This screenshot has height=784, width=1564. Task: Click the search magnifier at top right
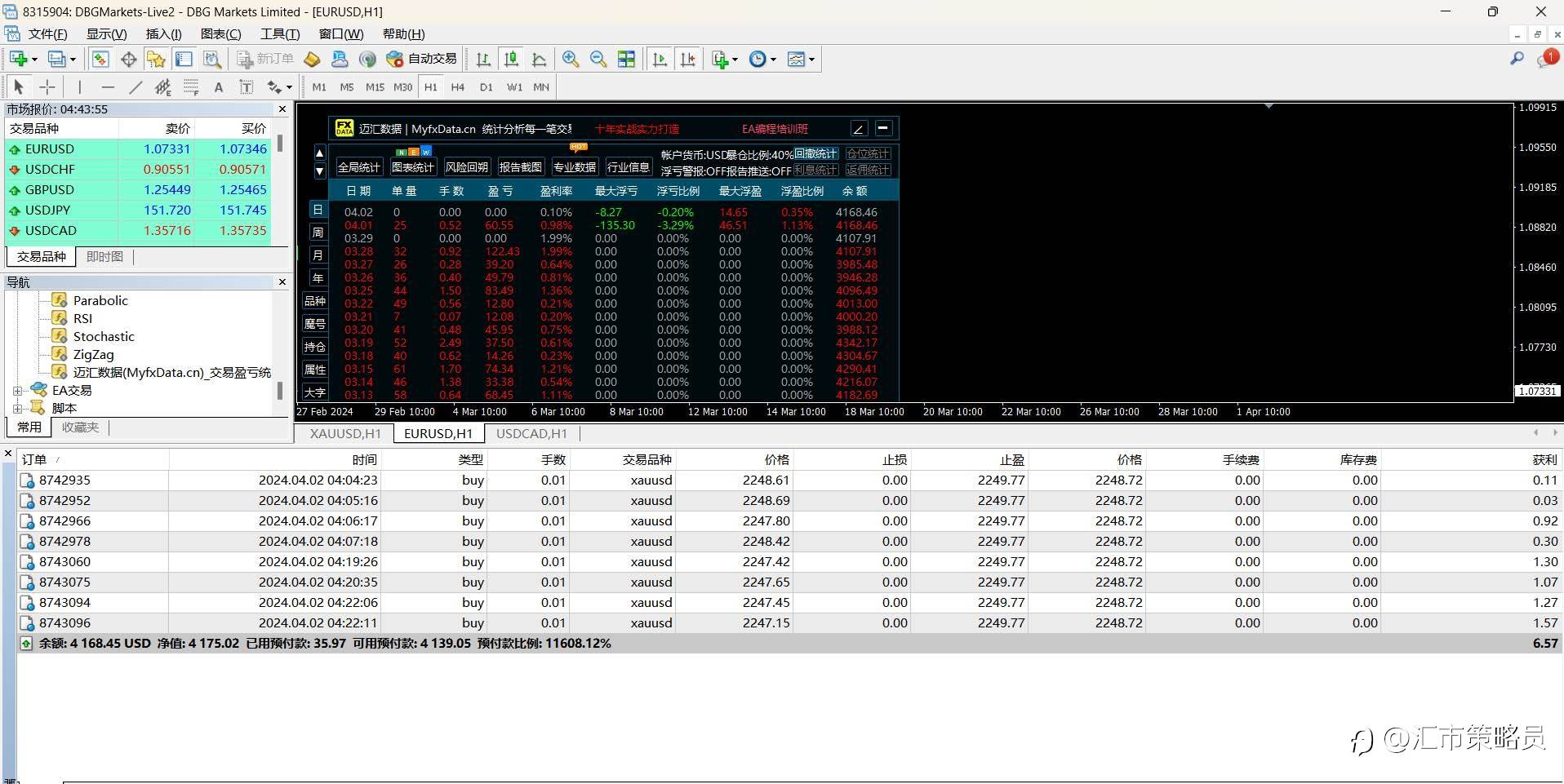1517,59
